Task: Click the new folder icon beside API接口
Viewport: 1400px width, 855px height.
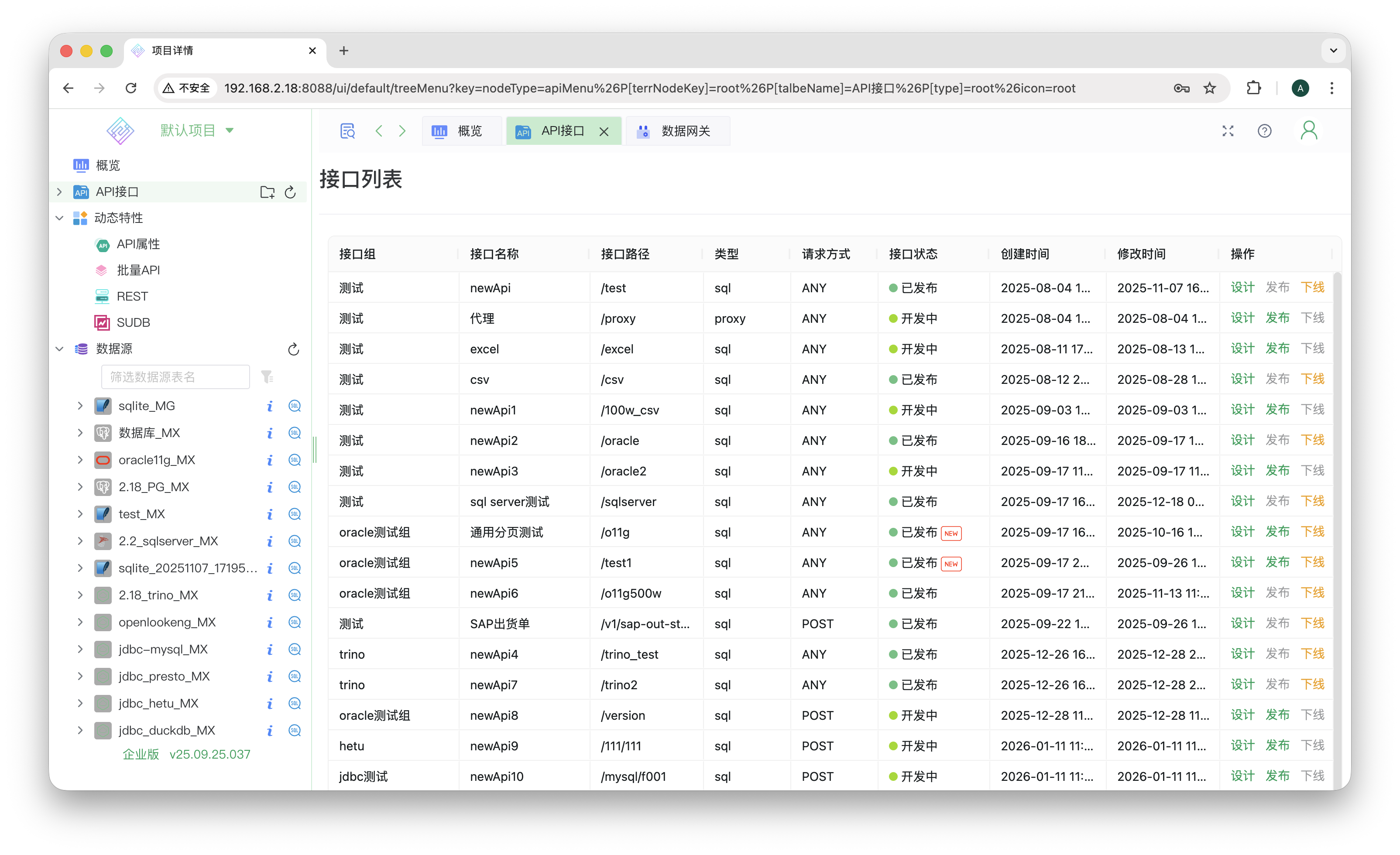Action: [x=267, y=192]
